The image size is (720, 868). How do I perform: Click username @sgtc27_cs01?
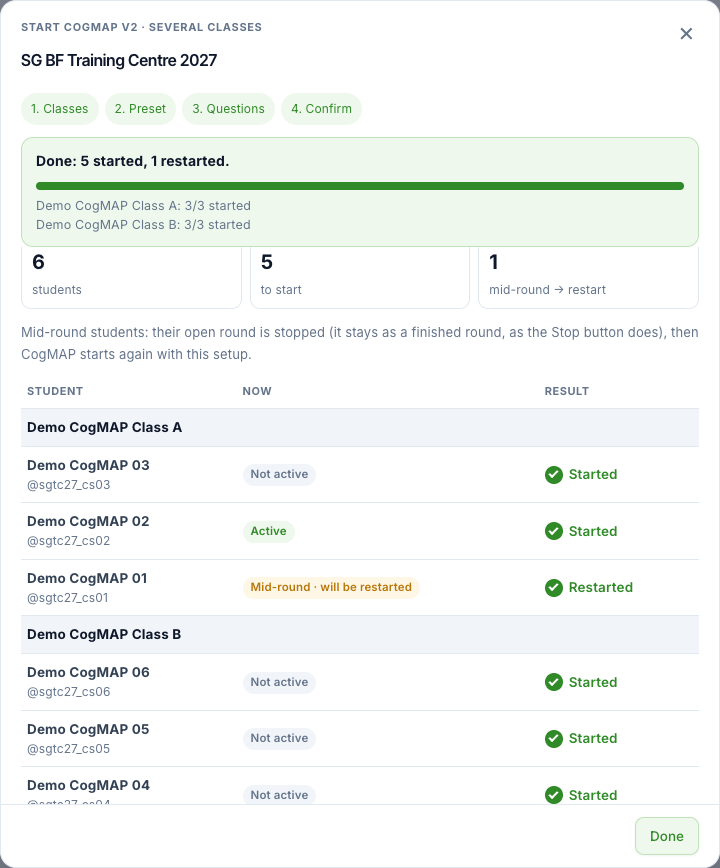click(68, 598)
